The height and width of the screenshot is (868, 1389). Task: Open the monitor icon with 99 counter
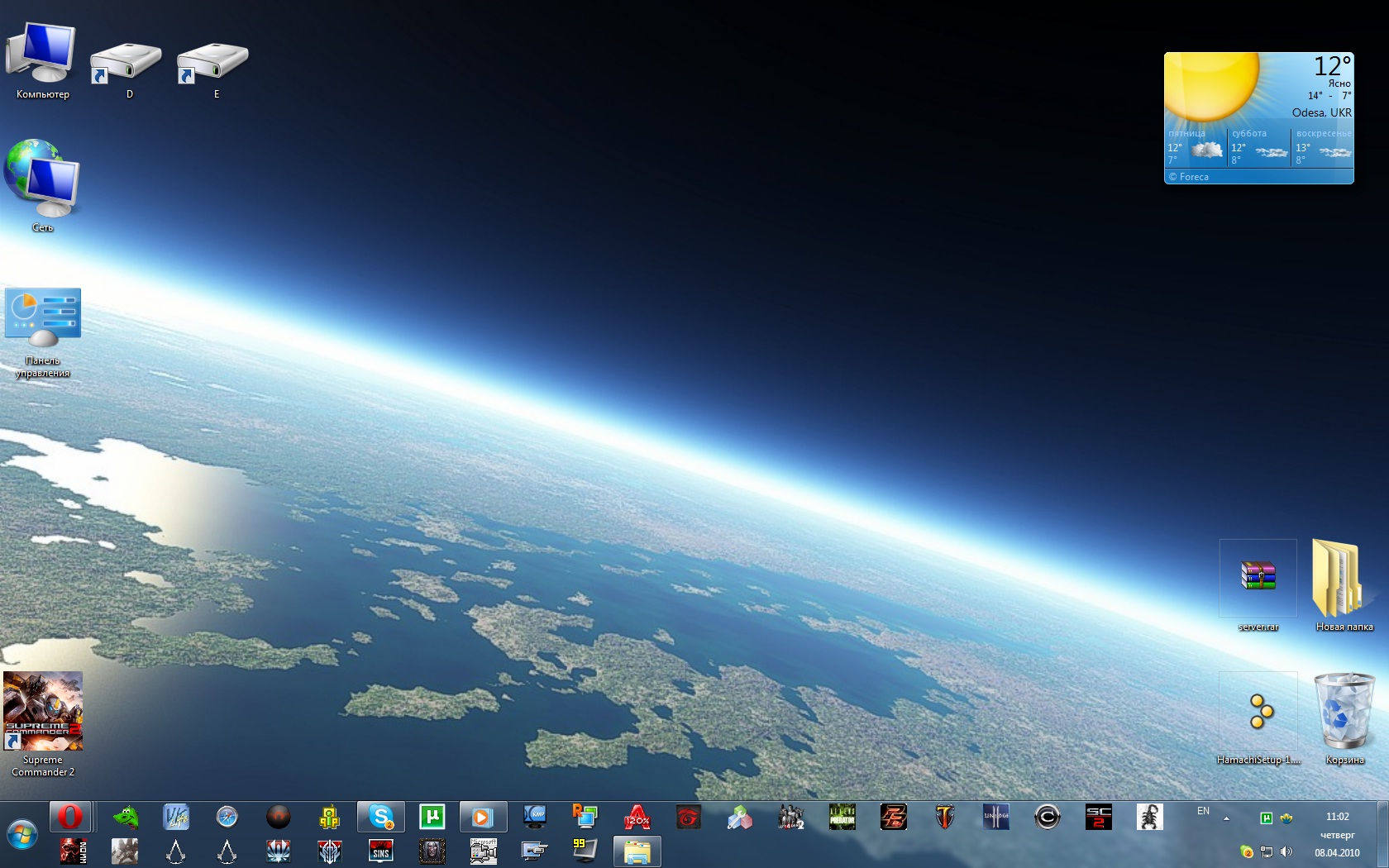586,851
